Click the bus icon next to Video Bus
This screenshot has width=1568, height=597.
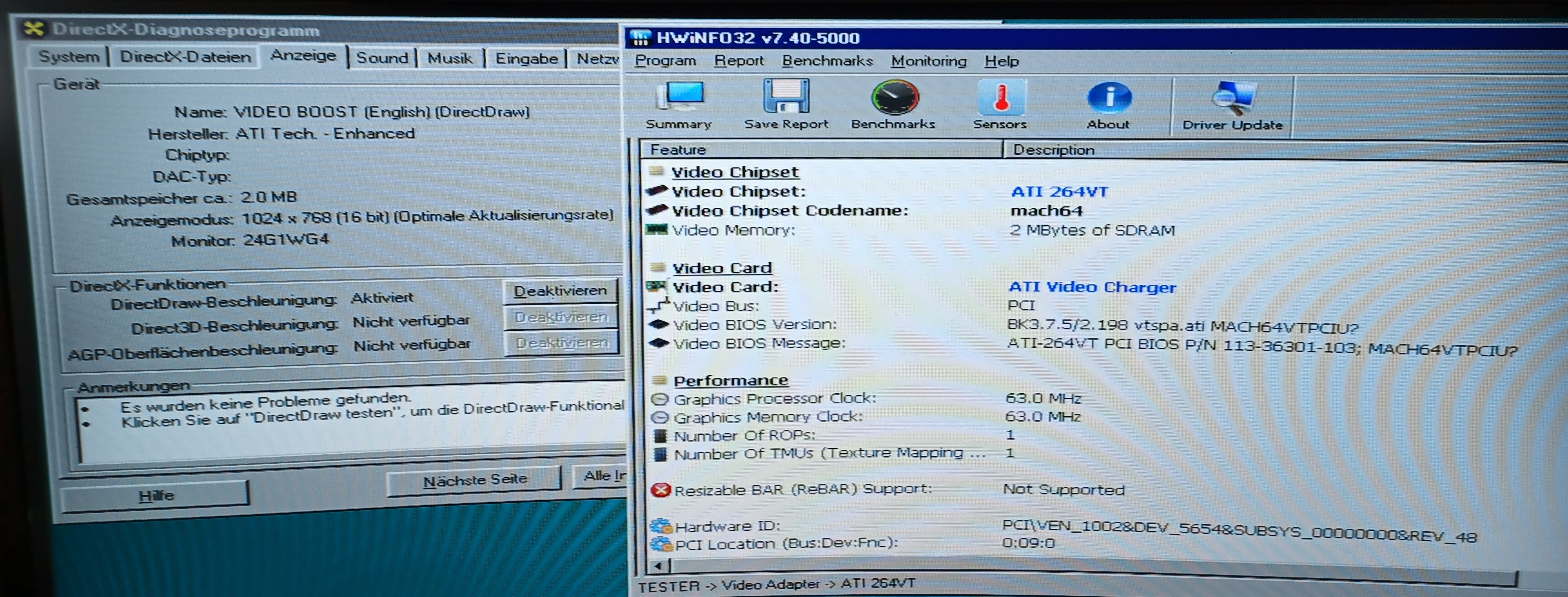[x=658, y=305]
